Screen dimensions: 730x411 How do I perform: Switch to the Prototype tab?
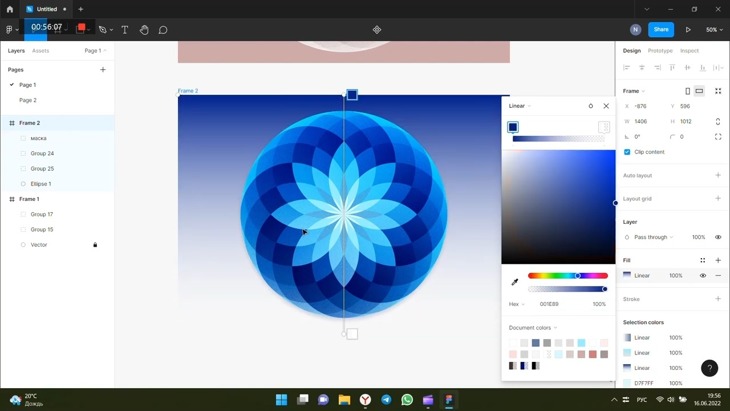[660, 50]
